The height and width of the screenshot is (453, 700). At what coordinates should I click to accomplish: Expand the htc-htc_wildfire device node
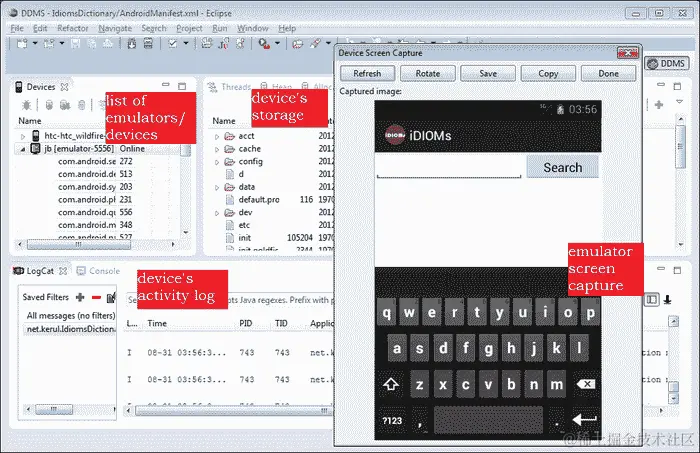(x=23, y=136)
